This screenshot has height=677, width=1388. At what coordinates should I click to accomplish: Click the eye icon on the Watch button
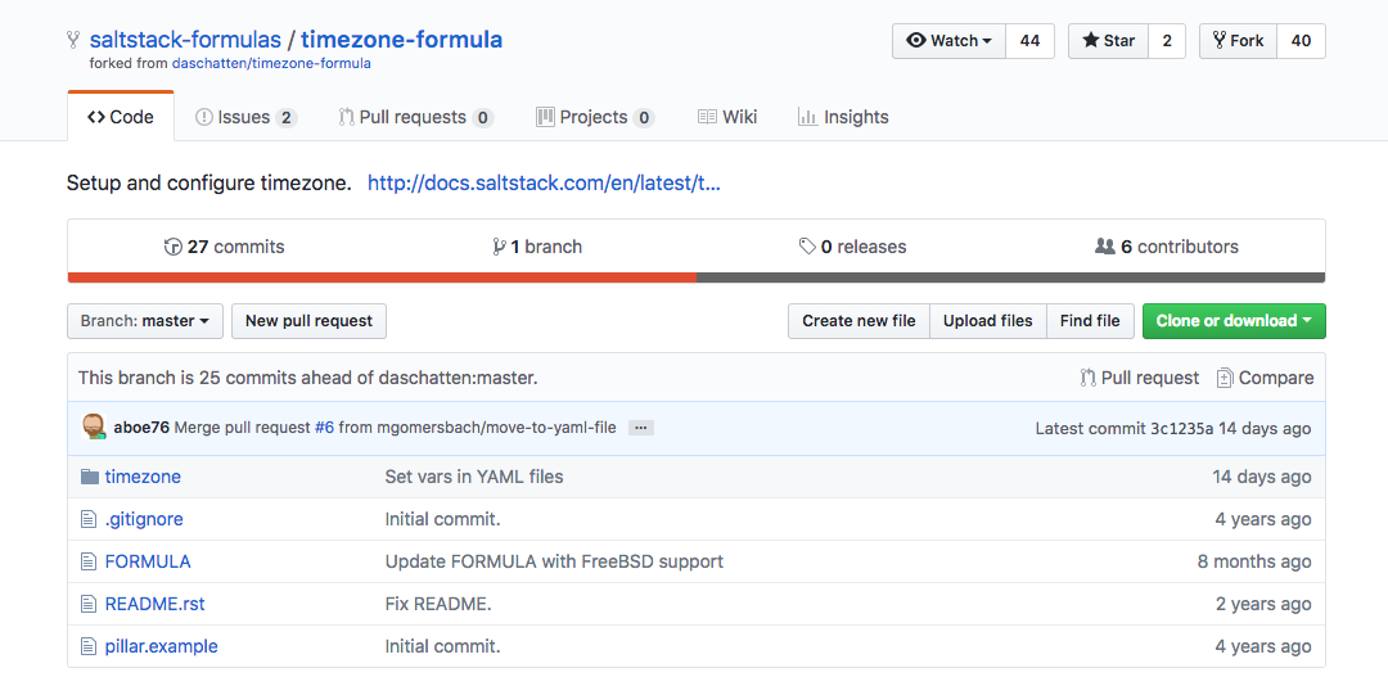click(916, 41)
